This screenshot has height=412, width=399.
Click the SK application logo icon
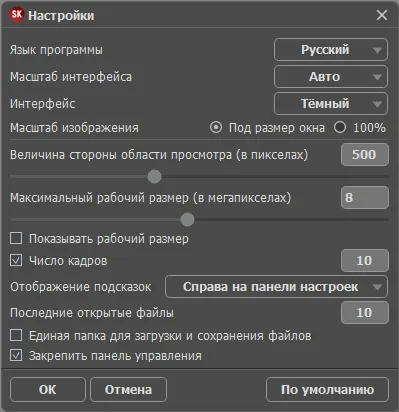(x=17, y=15)
